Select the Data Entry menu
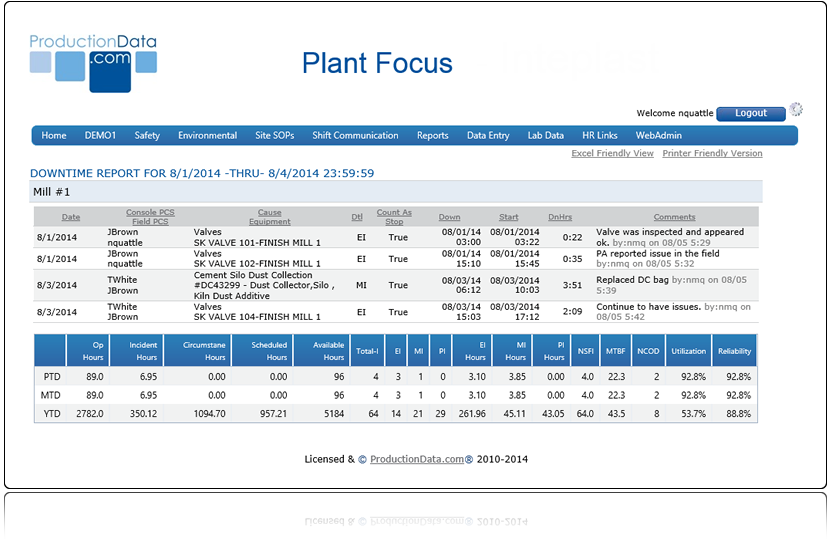 tap(488, 136)
